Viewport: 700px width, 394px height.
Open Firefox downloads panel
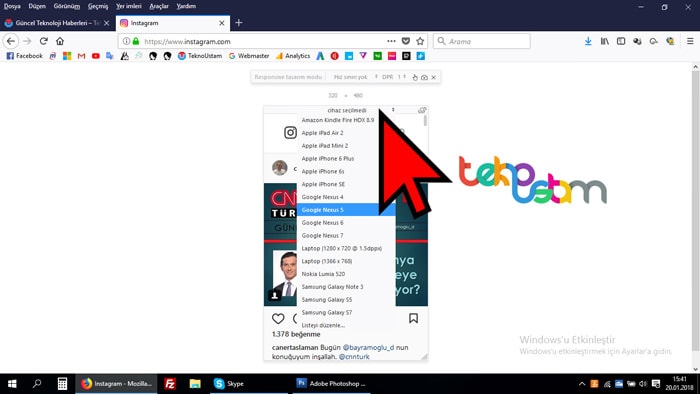[x=588, y=41]
